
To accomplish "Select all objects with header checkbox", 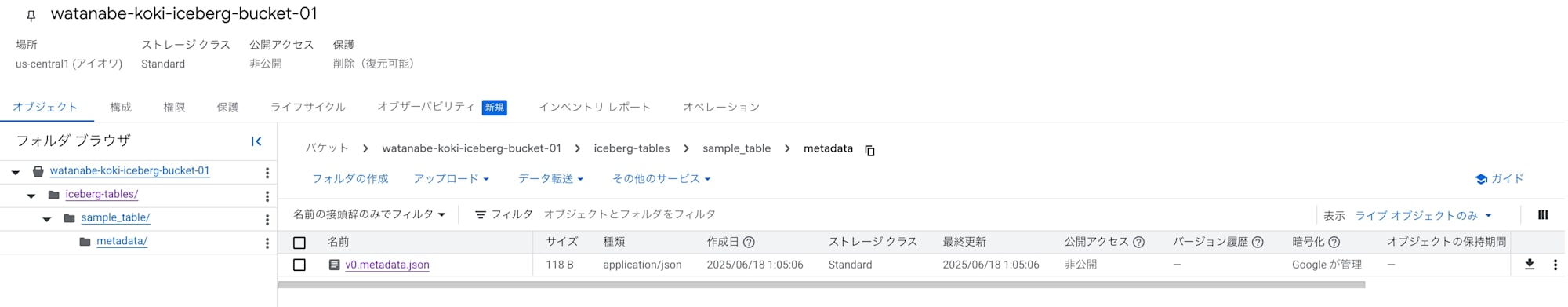I will [299, 243].
